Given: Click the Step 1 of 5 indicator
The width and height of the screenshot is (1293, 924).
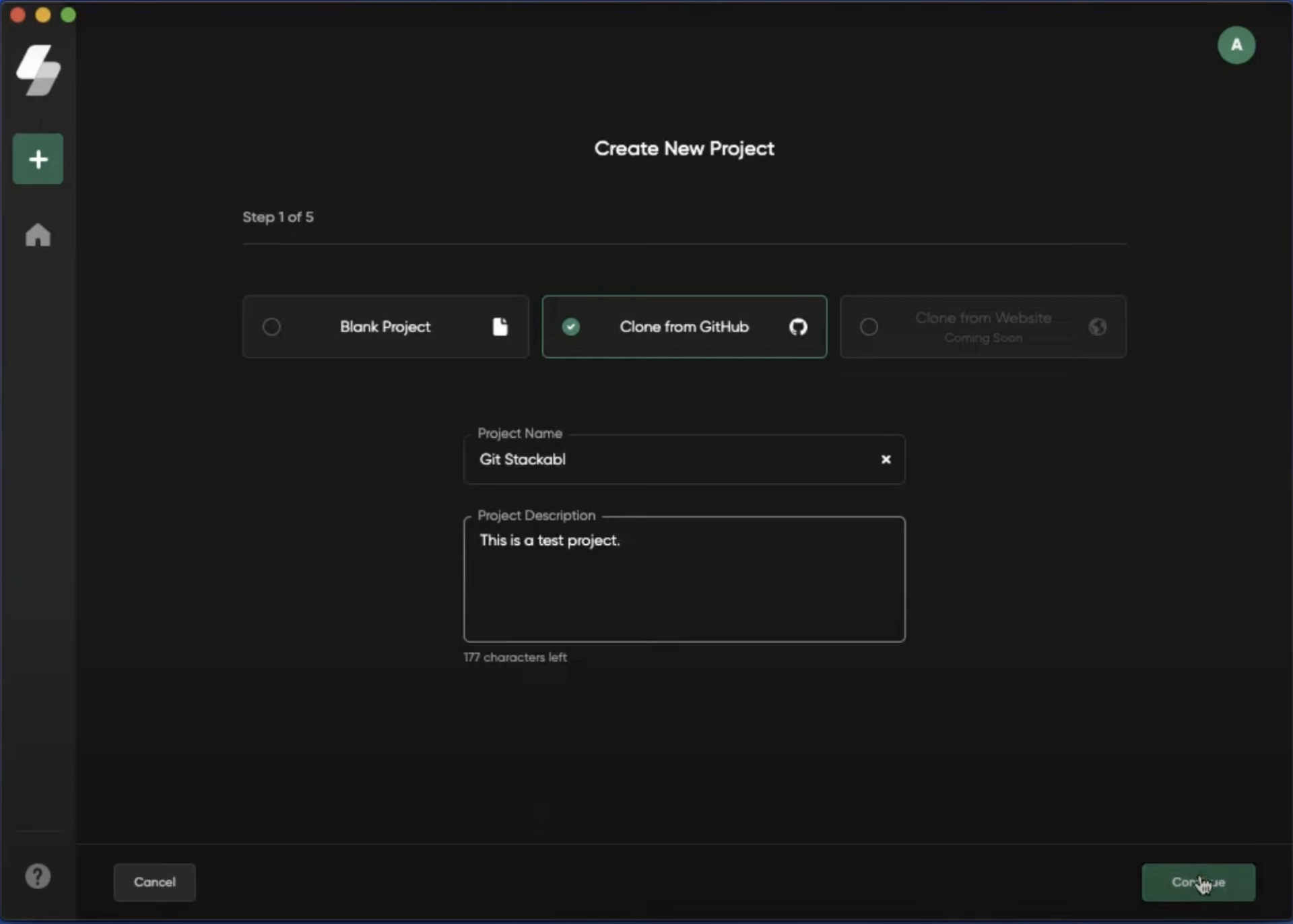Looking at the screenshot, I should (x=277, y=217).
